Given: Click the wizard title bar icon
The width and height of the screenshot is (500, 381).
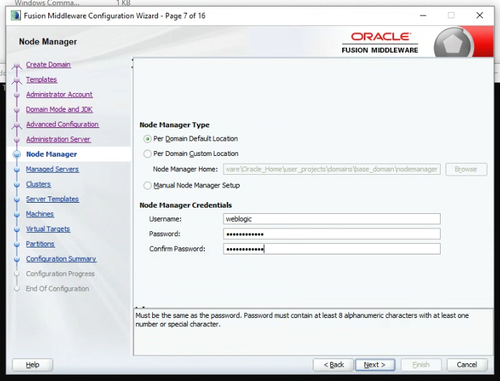Looking at the screenshot, I should tap(15, 15).
